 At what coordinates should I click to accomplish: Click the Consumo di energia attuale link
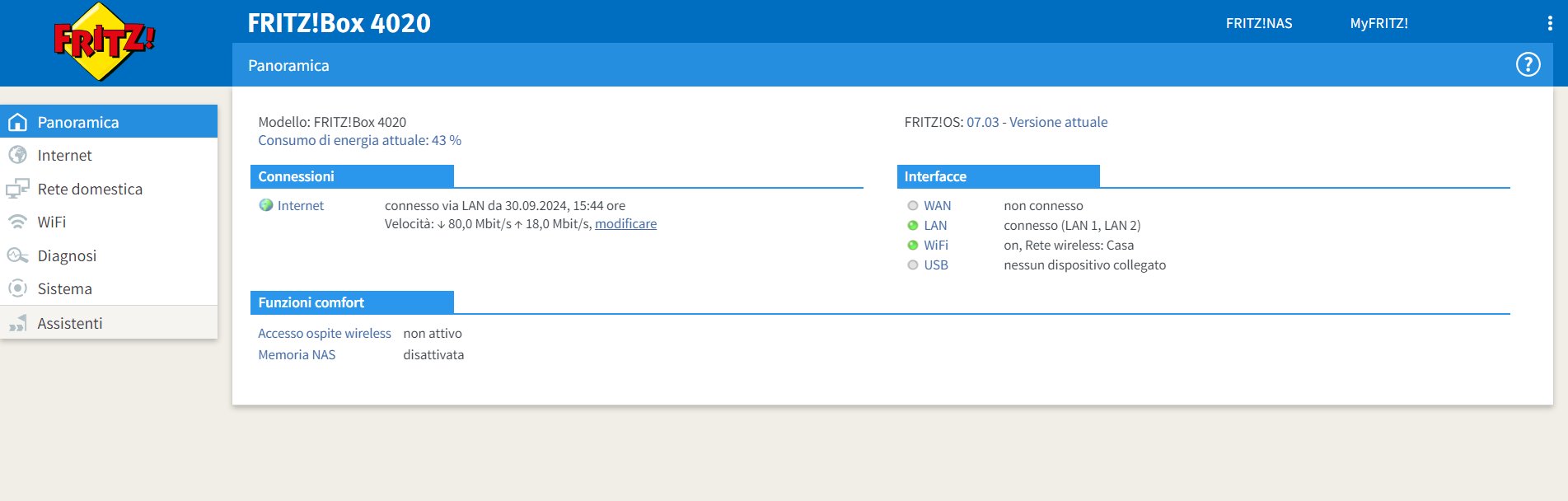click(359, 140)
